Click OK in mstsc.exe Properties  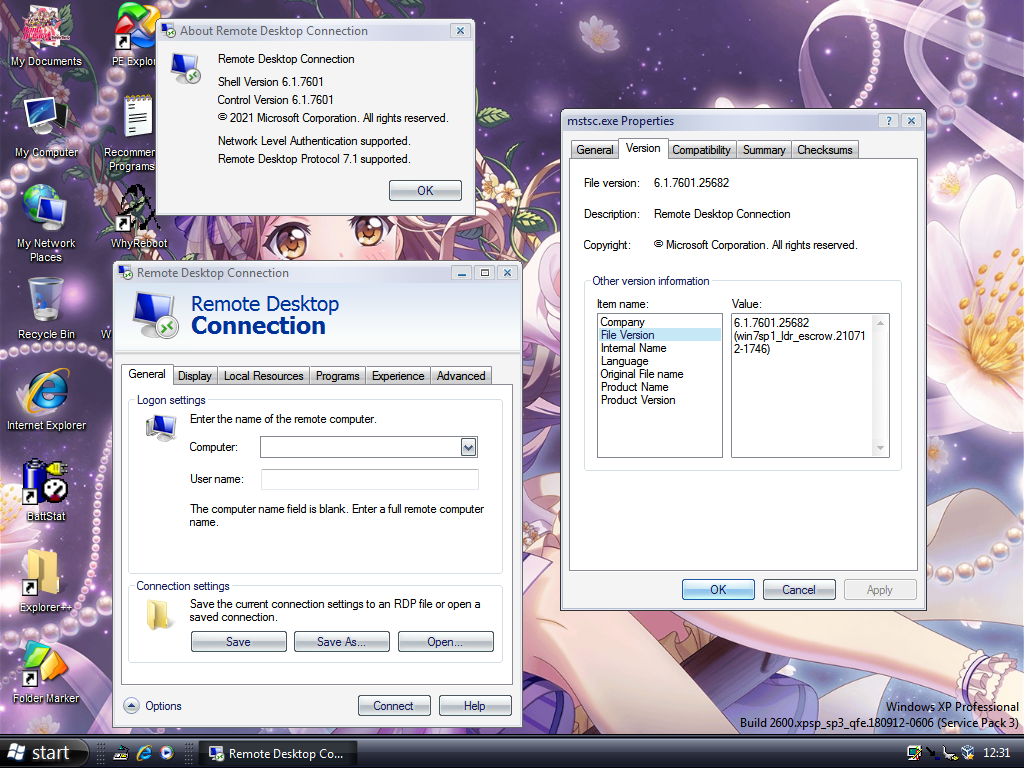[x=718, y=590]
